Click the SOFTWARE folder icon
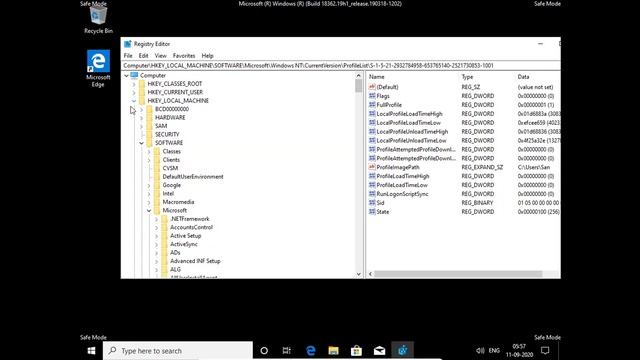This screenshot has width=640, height=360. click(150, 143)
